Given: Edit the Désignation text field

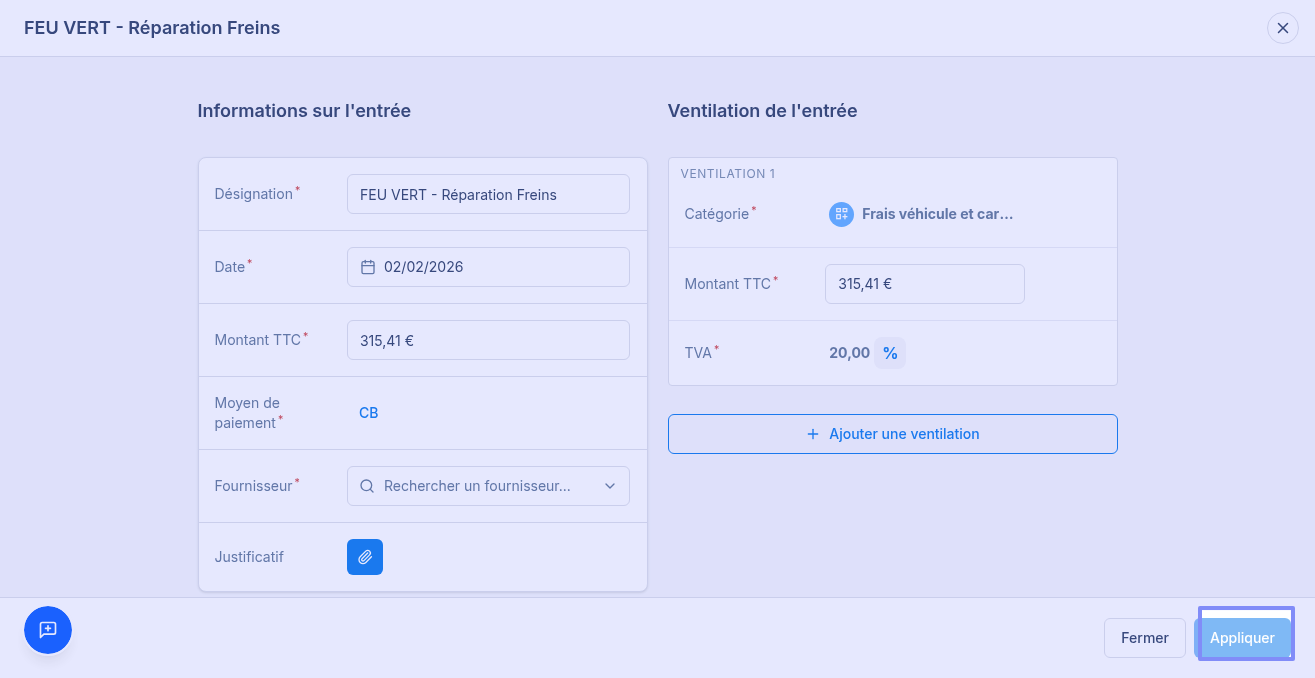Looking at the screenshot, I should pos(488,194).
